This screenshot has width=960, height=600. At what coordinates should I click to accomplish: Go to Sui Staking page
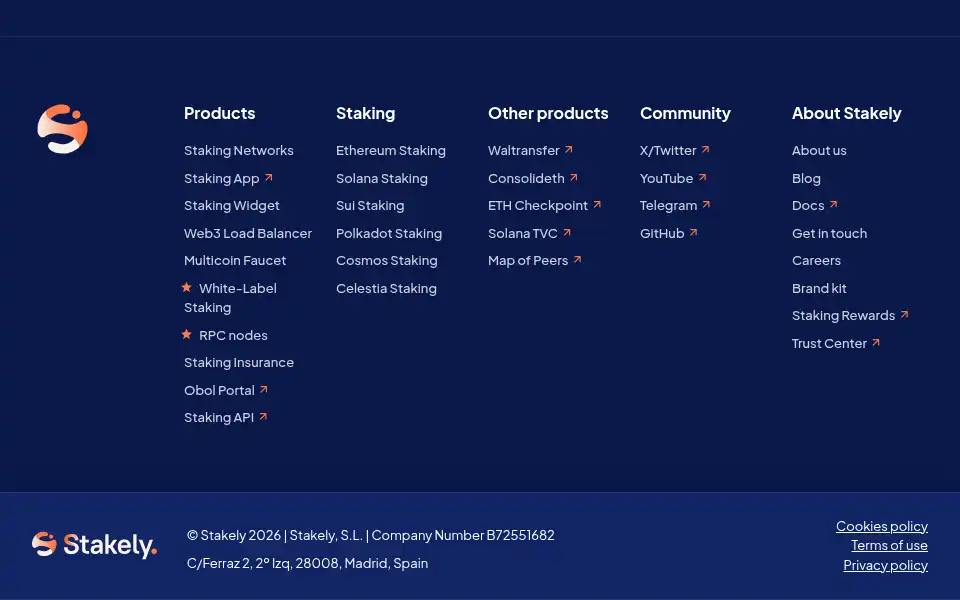370,206
